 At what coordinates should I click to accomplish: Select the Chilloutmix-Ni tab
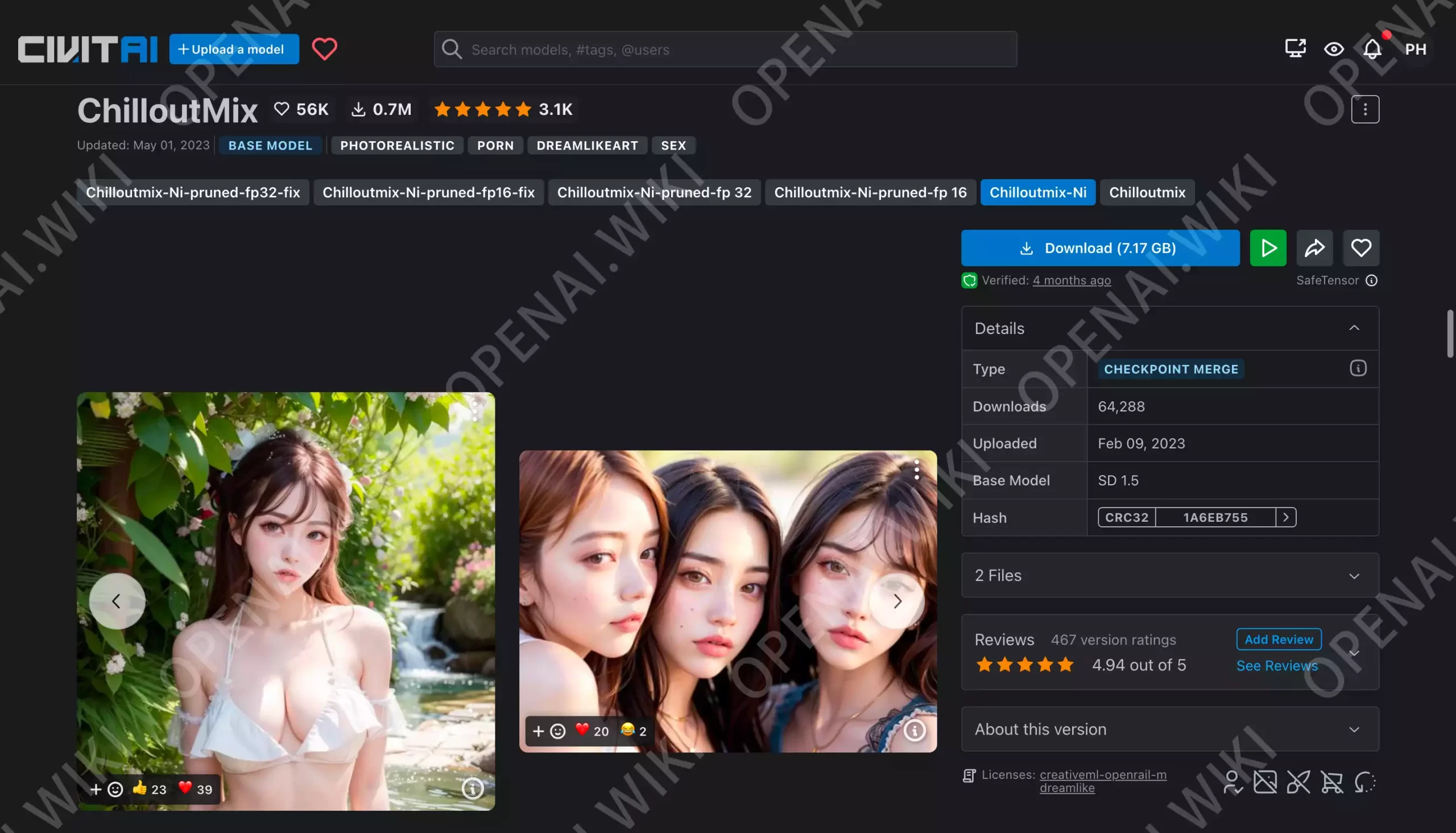point(1038,192)
